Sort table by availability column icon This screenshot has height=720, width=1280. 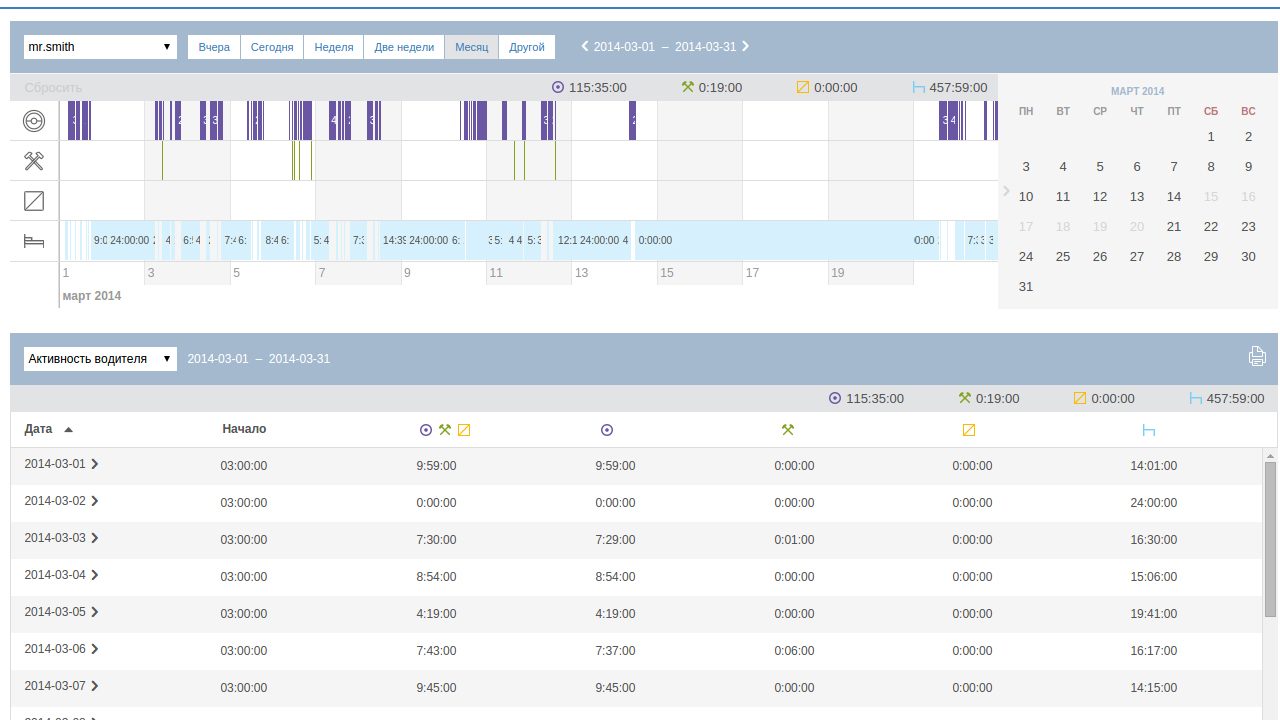coord(968,430)
